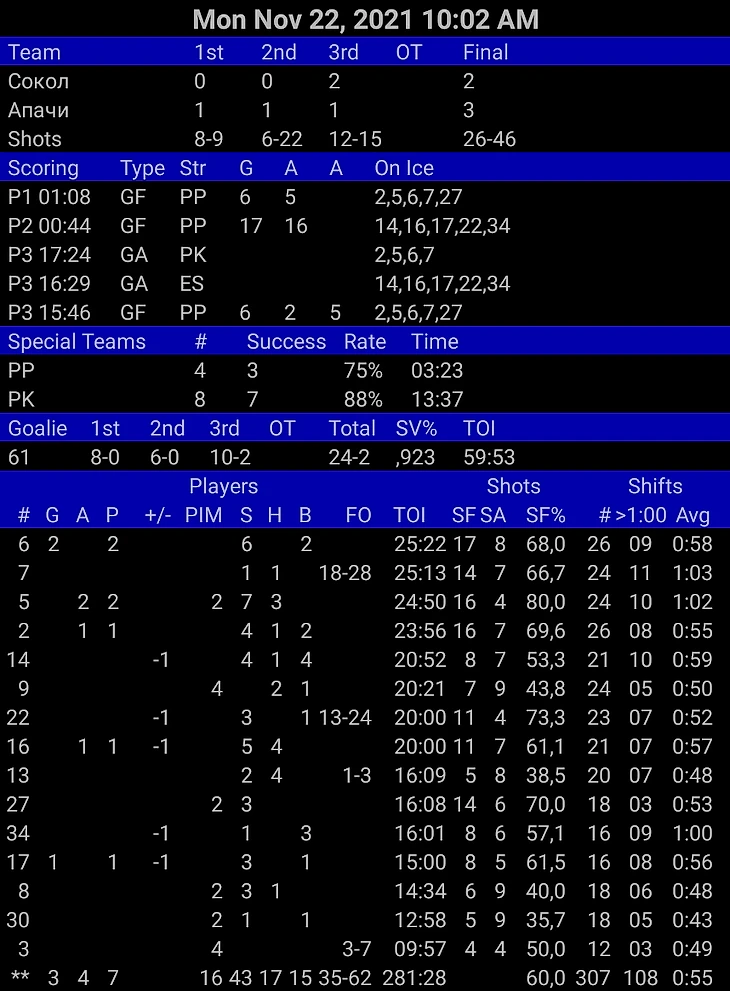Select the Сокол team score row
Screen dimensions: 730x991
365,81
